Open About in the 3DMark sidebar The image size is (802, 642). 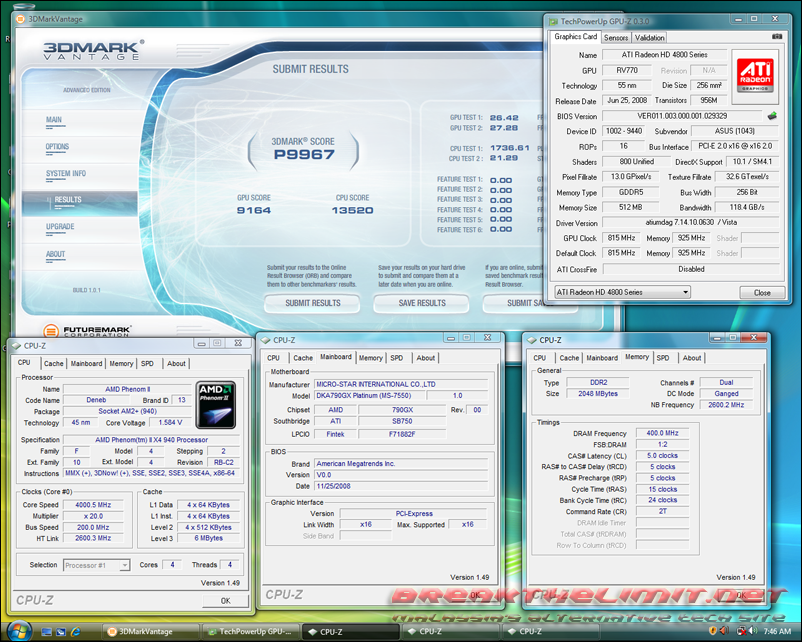(x=55, y=255)
